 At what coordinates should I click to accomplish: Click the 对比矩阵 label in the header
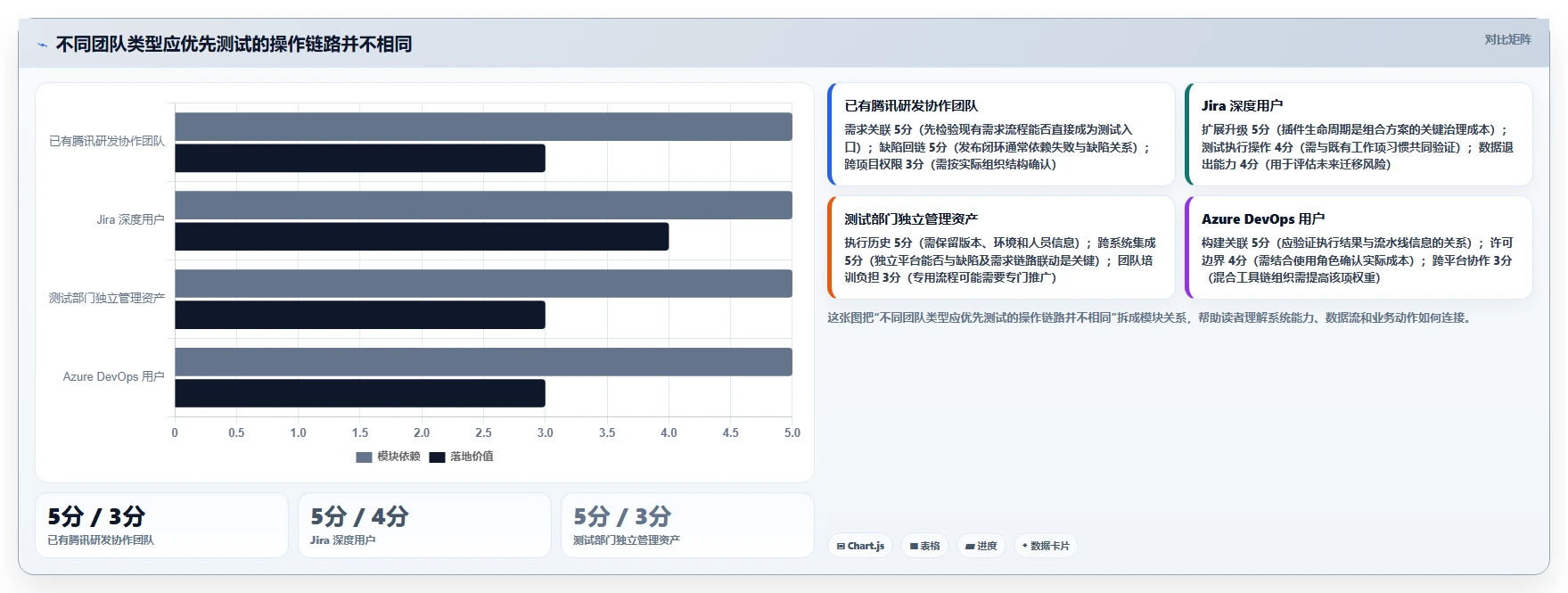[x=1507, y=39]
